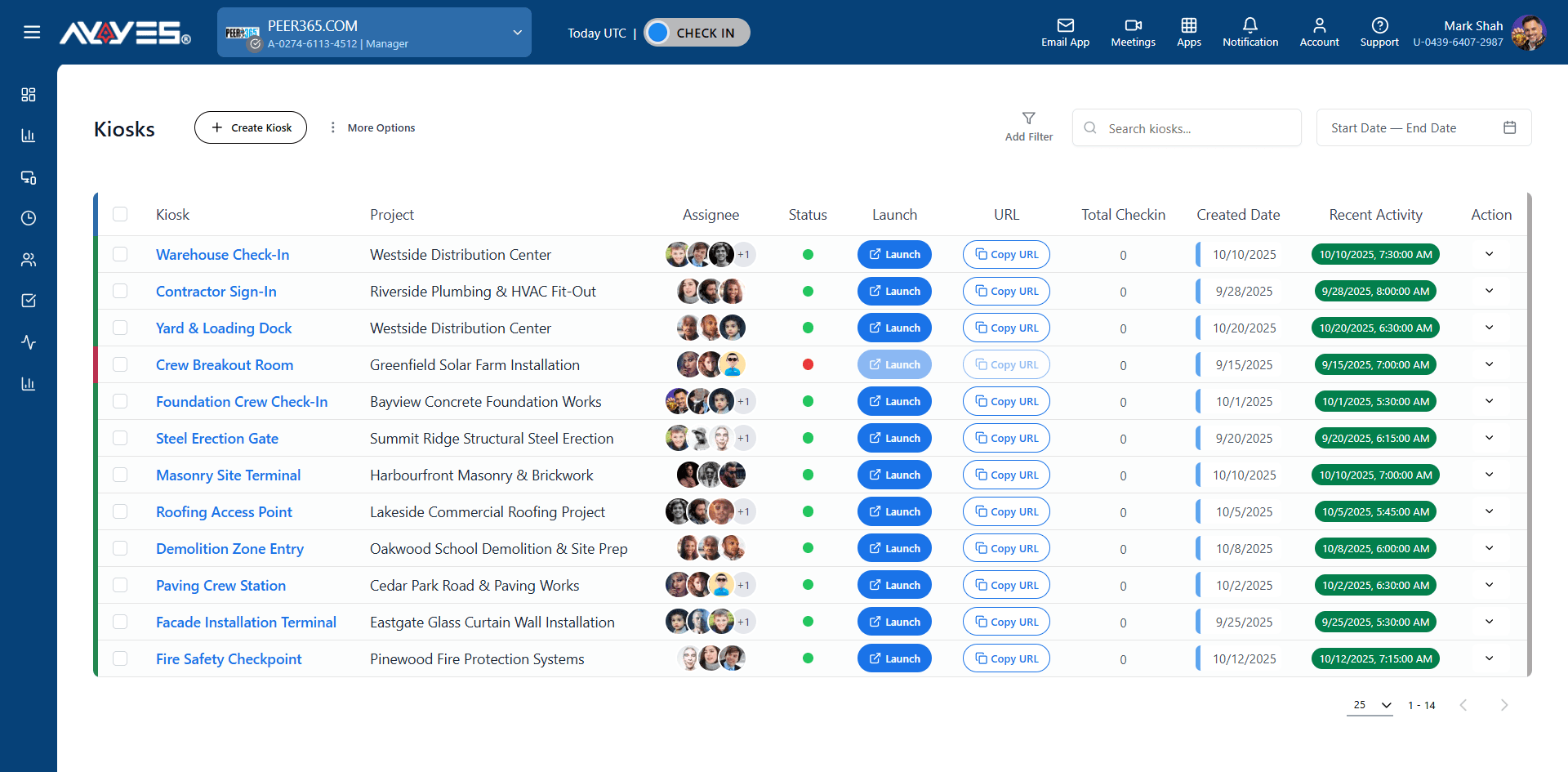Check the Warehouse Check-In row checkbox
1568x772 pixels.
coord(120,254)
